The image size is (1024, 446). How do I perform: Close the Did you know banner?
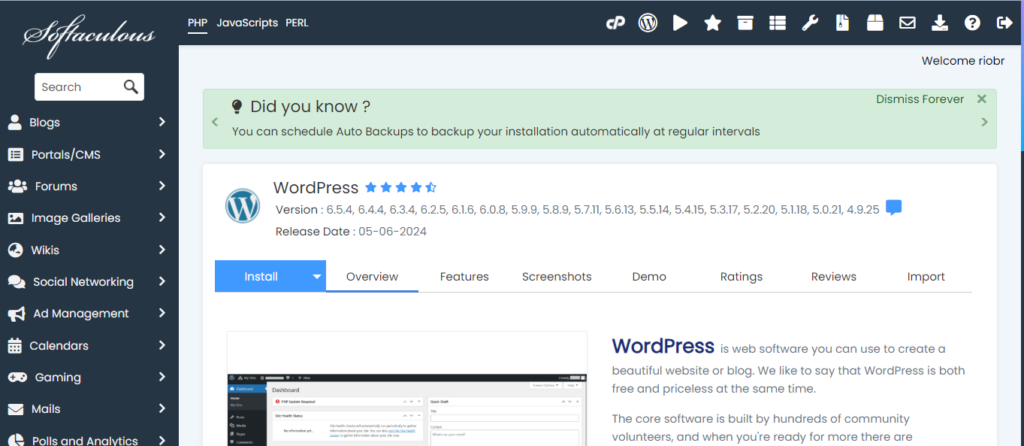982,99
